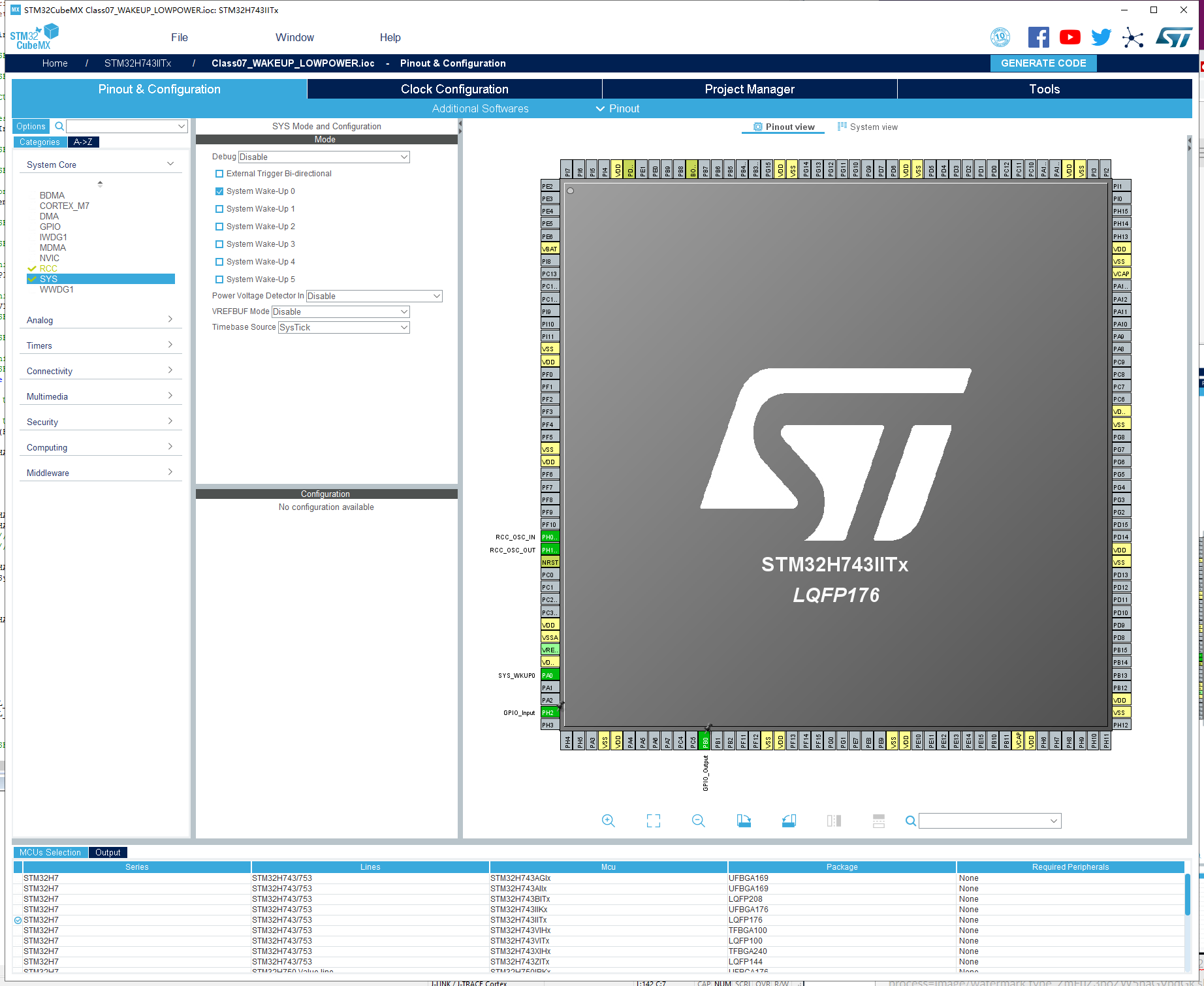Click the GENERATE CODE button

1043,63
